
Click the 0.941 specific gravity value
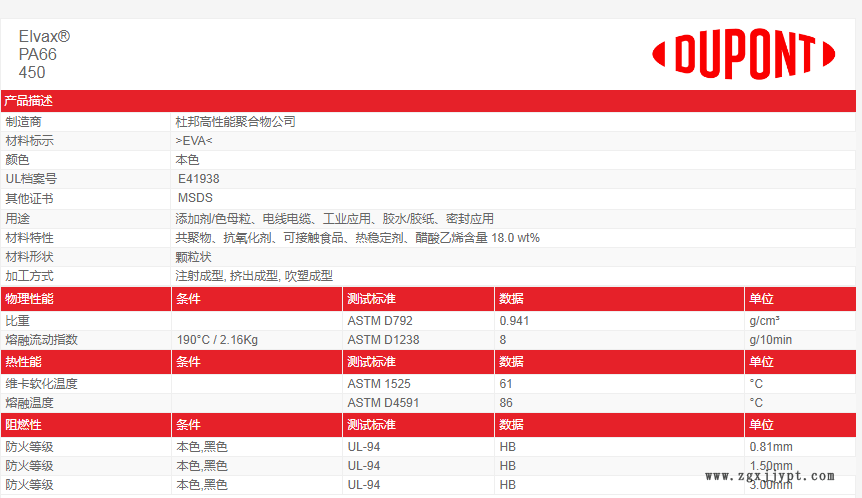tap(514, 321)
